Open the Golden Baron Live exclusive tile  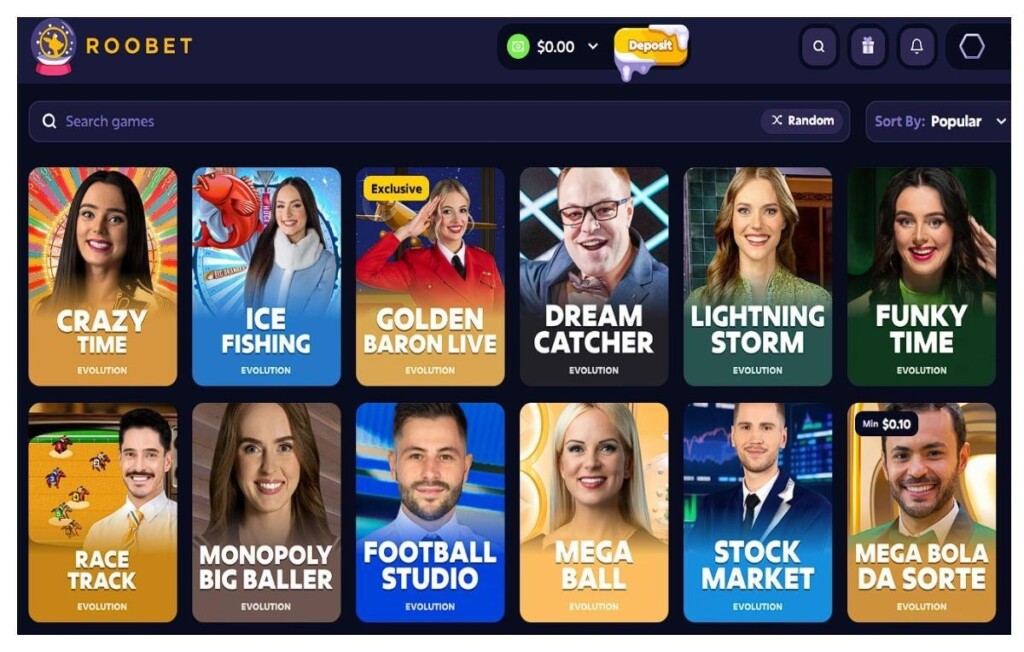(x=430, y=276)
